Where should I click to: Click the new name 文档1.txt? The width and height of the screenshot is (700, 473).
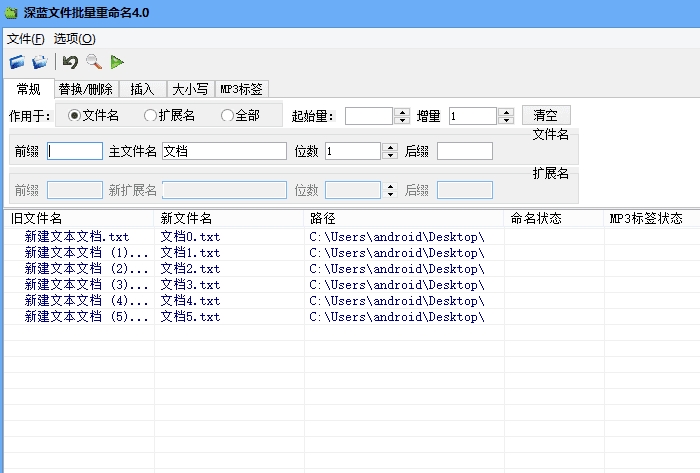tap(190, 253)
